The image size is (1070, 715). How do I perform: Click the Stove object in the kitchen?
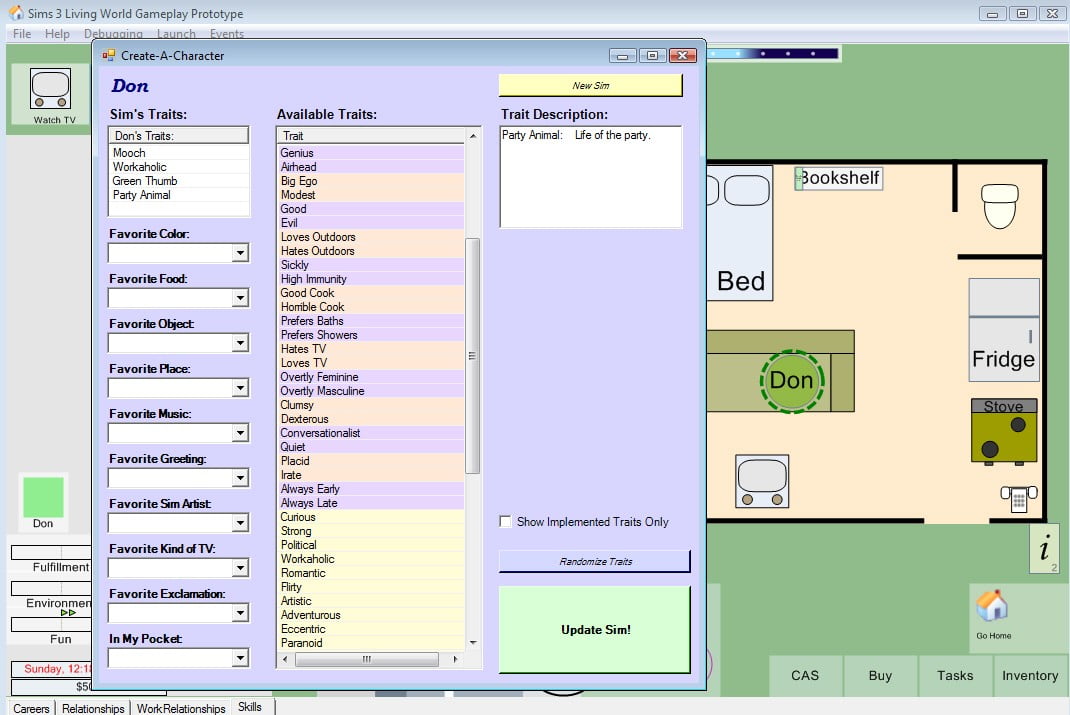tap(1003, 430)
